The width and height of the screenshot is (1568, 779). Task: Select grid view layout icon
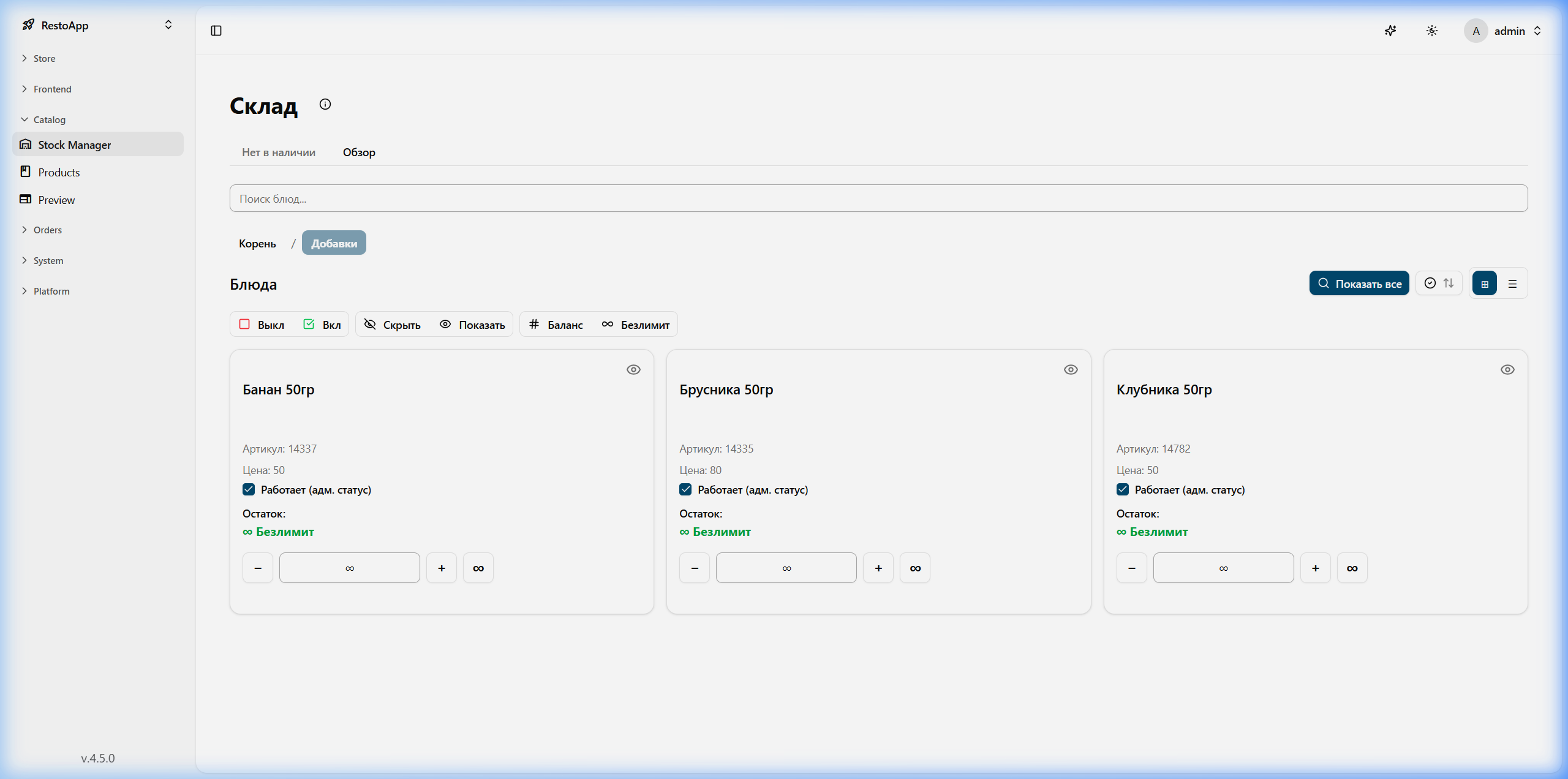pos(1485,284)
